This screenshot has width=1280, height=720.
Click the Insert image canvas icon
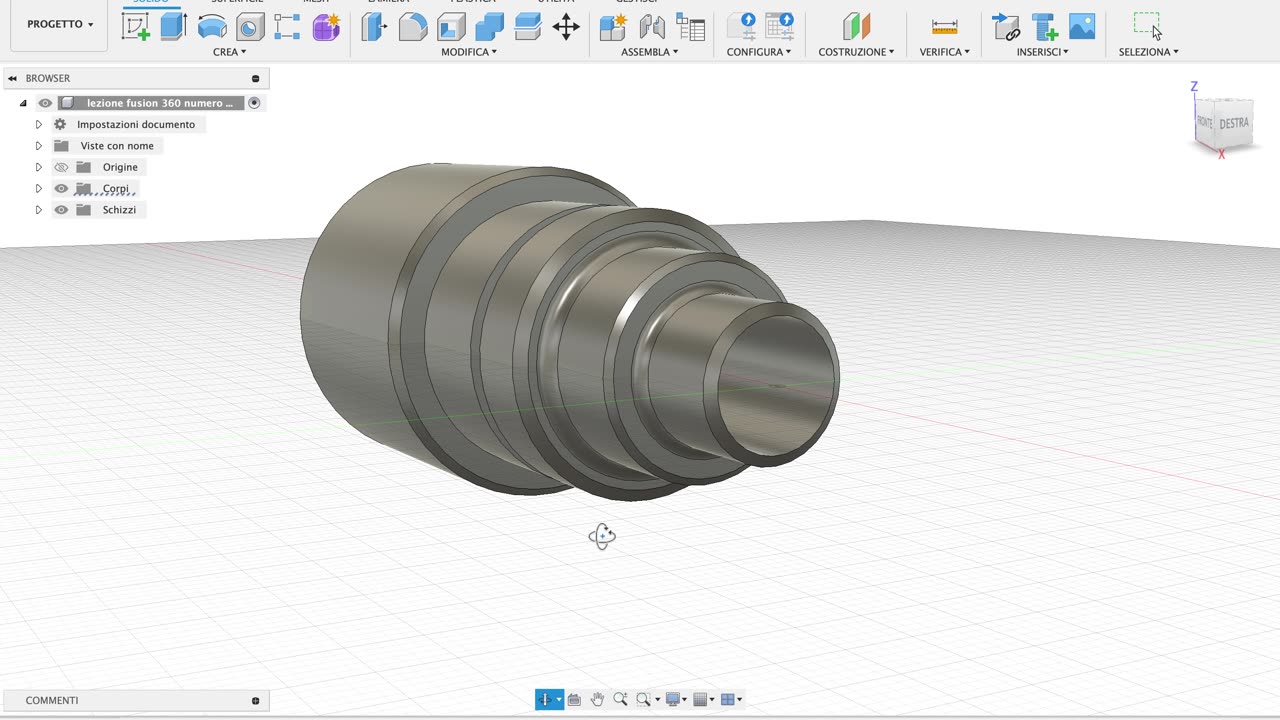(1082, 27)
